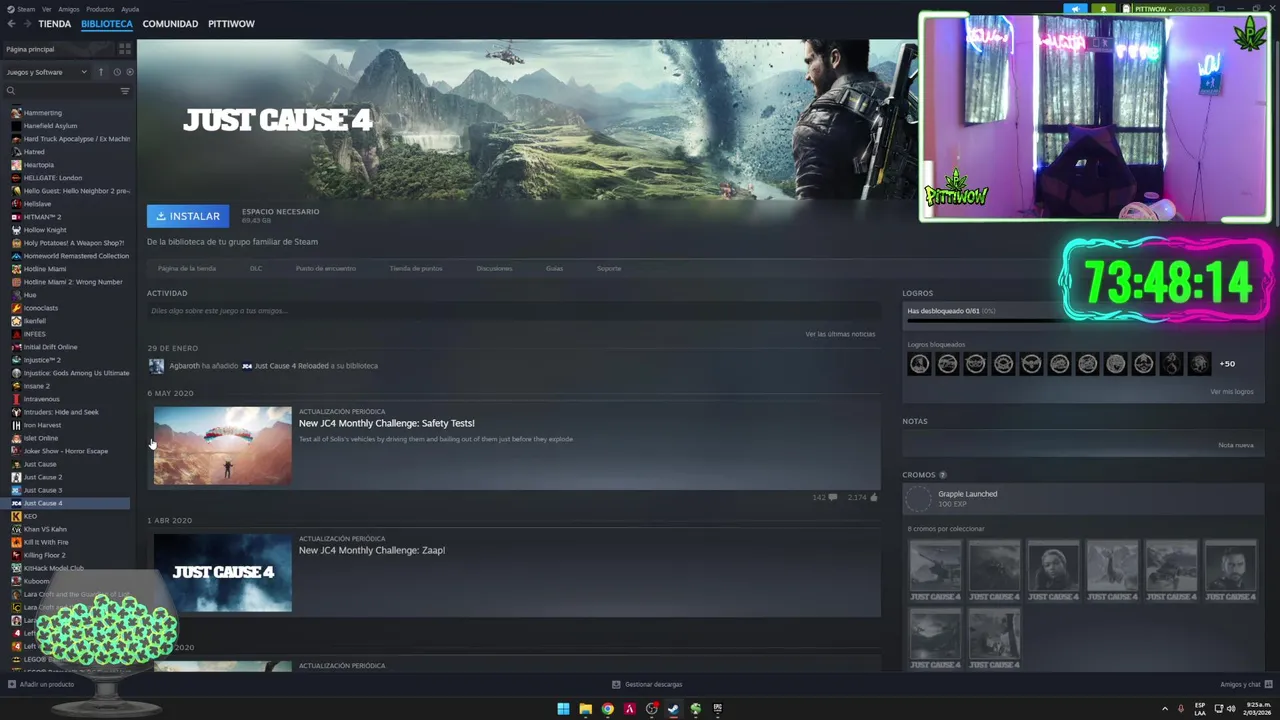Viewport: 1280px width, 720px height.
Task: Open the Amigos menu
Action: pos(69,9)
